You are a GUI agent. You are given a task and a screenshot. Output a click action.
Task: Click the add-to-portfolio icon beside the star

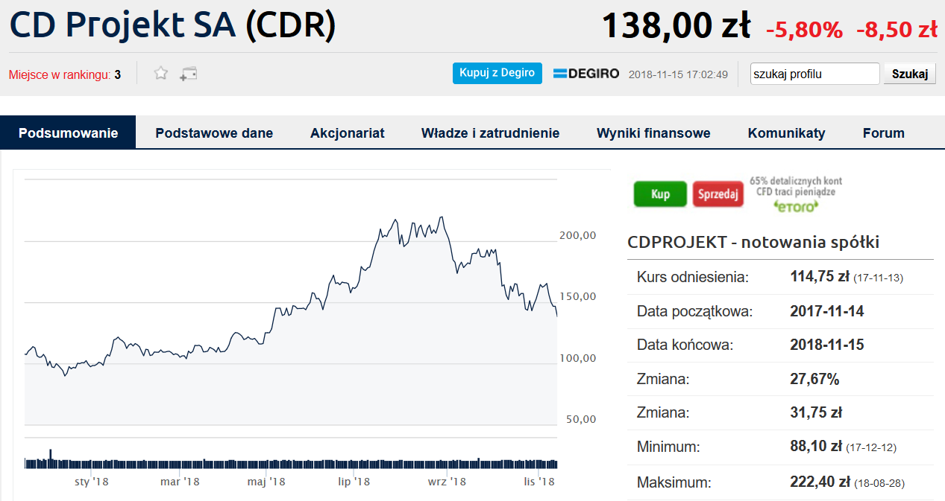click(x=188, y=73)
